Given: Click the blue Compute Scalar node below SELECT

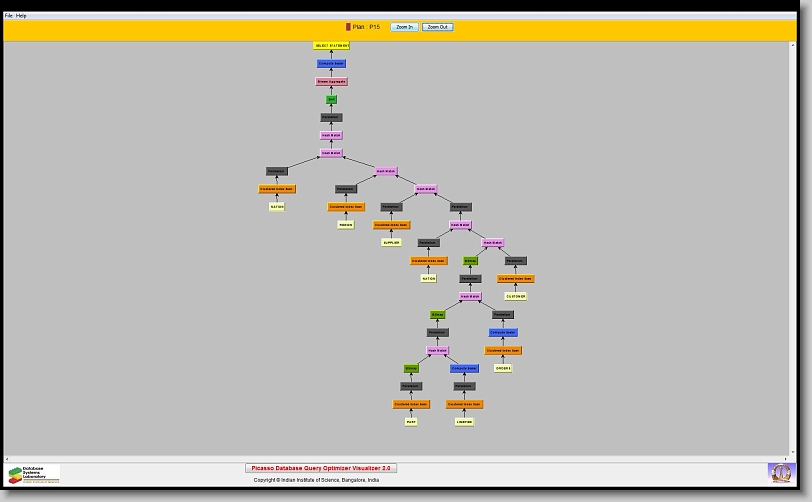Looking at the screenshot, I should (332, 63).
